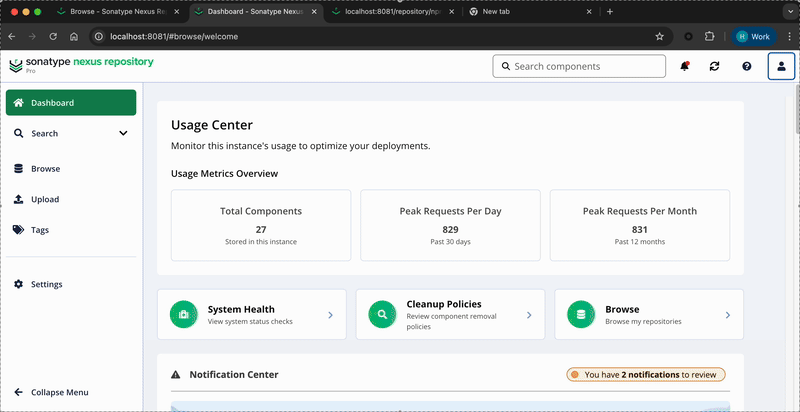Click the browser home icon

click(x=74, y=37)
